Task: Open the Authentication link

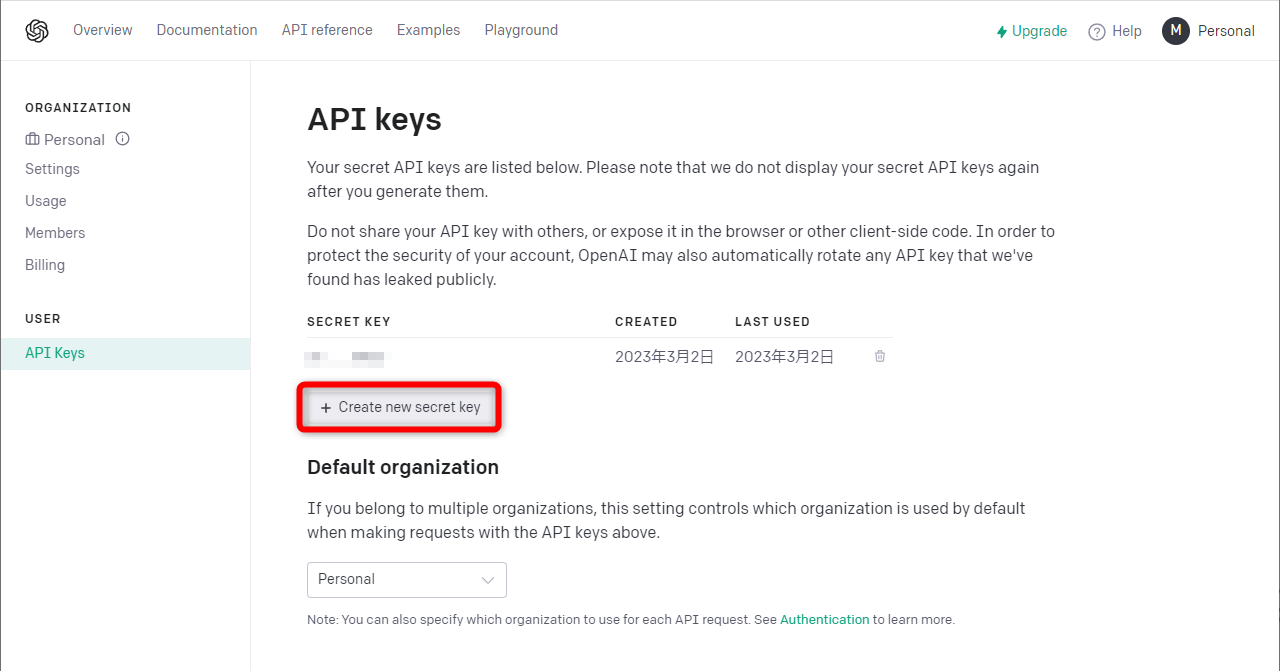Action: click(824, 619)
